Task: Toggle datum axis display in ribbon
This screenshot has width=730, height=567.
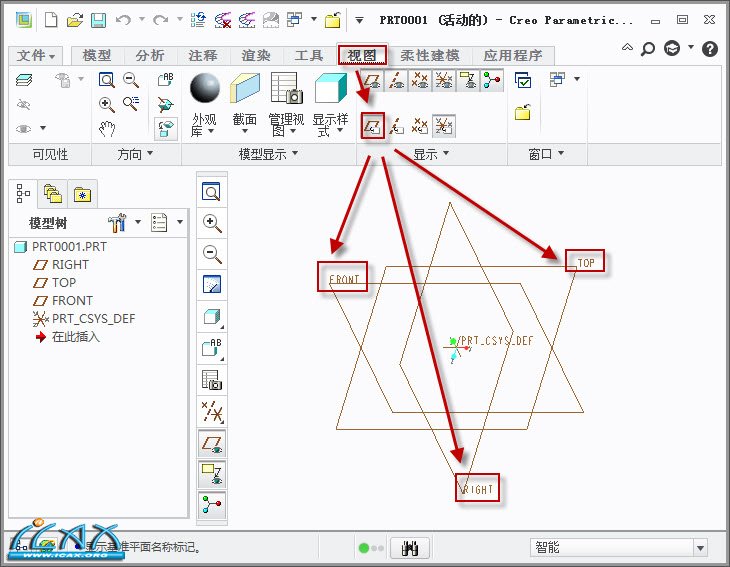Action: pos(396,80)
